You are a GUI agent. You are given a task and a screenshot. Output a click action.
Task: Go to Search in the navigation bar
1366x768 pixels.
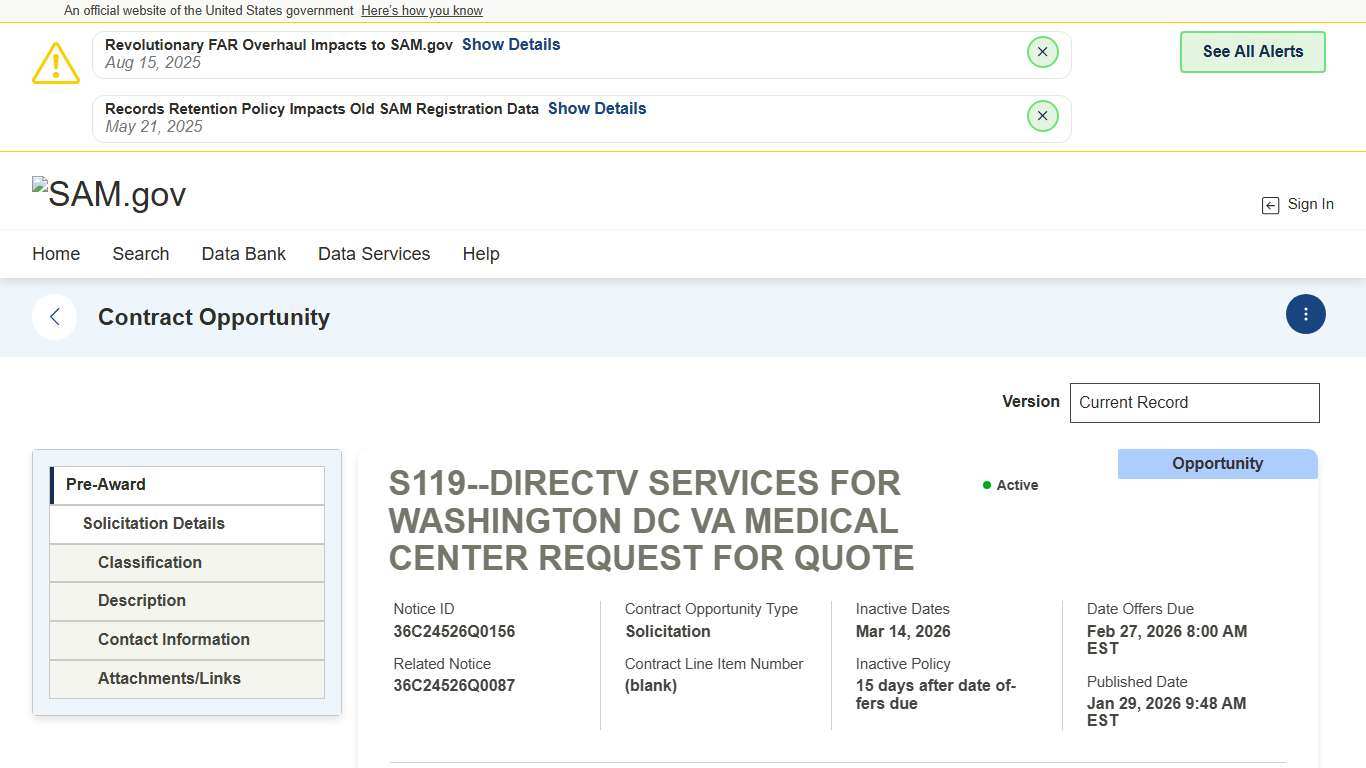click(x=140, y=254)
